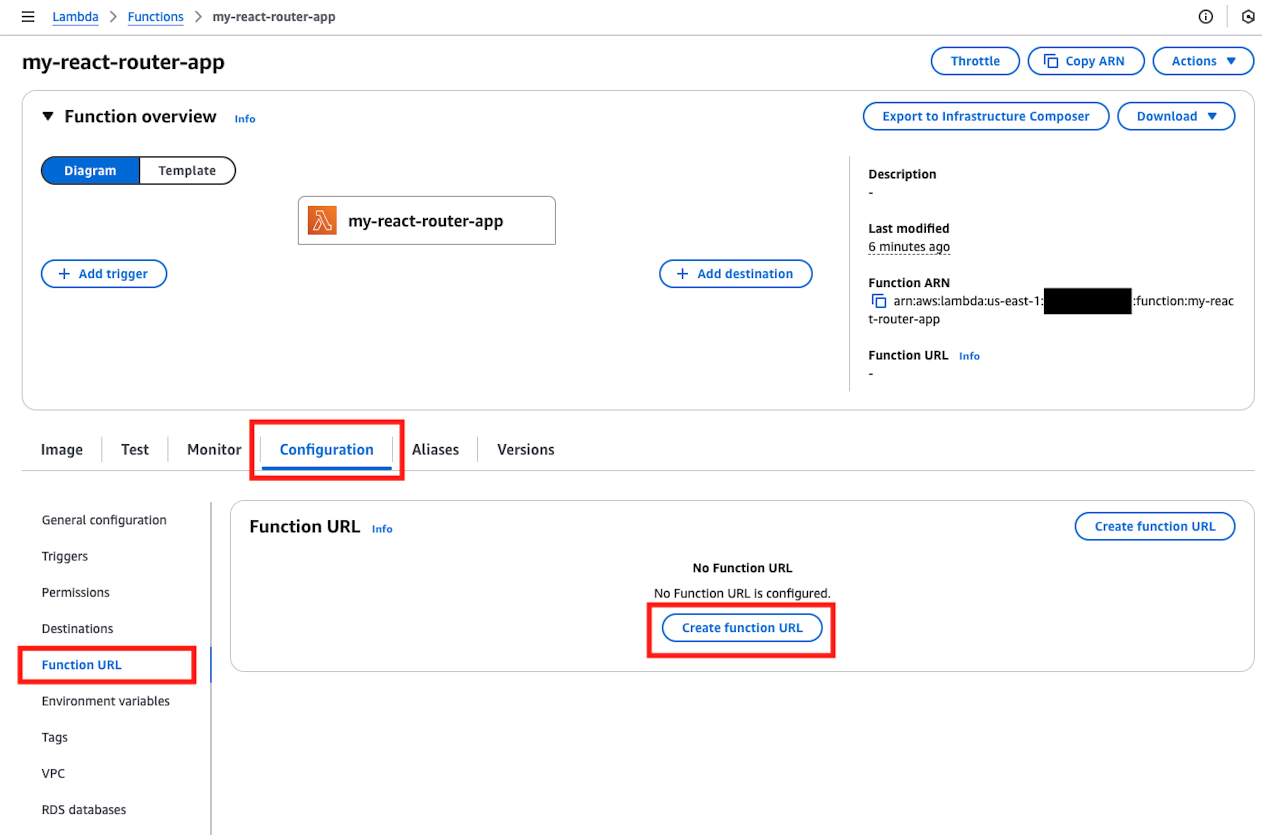Select Environment variables in sidebar

106,701
